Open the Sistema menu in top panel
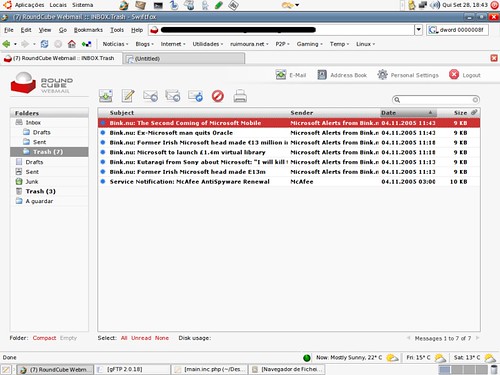 [x=82, y=5]
